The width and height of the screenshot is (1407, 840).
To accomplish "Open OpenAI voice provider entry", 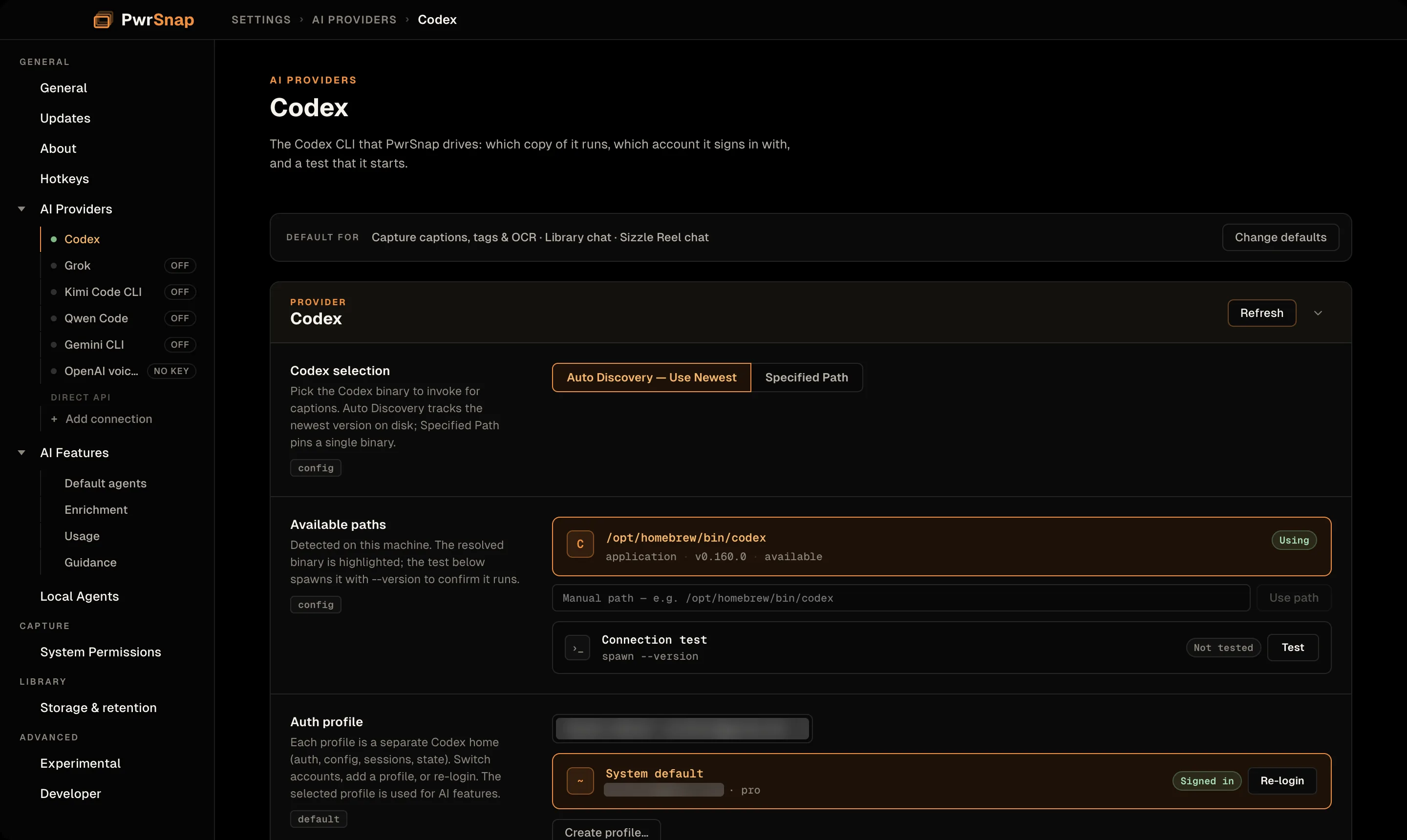I will pyautogui.click(x=101, y=371).
